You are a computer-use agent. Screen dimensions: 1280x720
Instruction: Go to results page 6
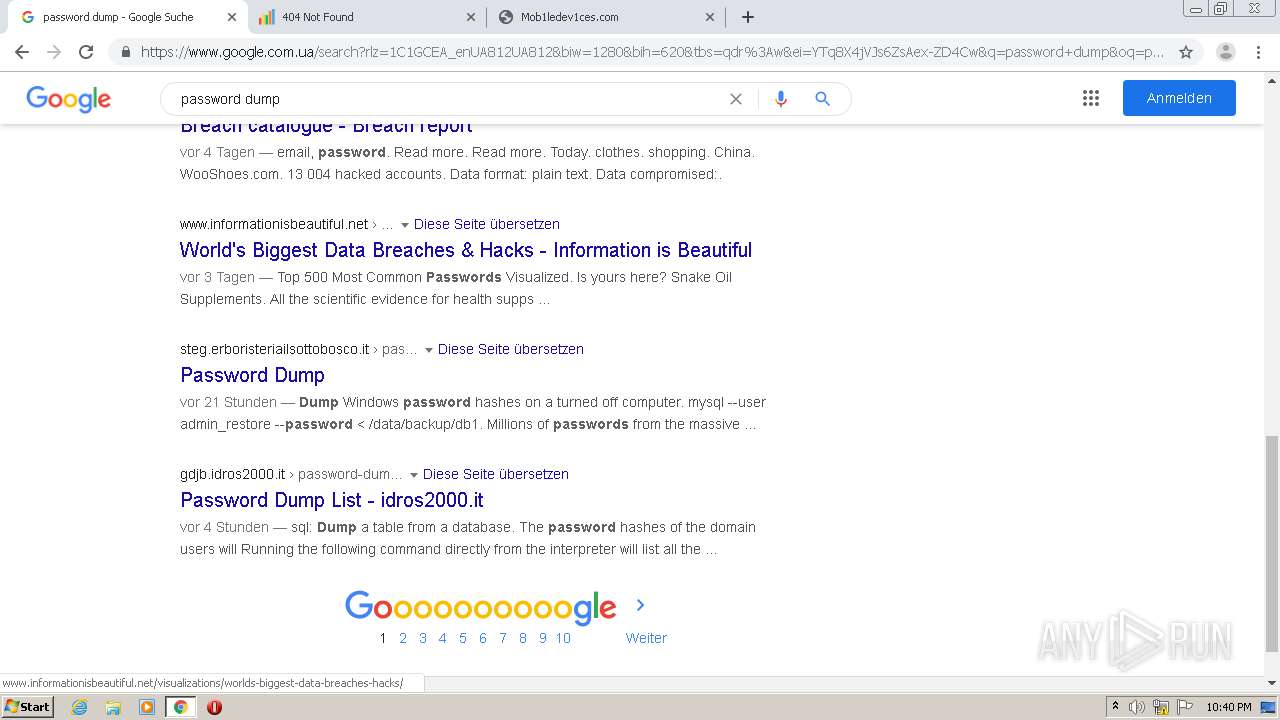483,638
